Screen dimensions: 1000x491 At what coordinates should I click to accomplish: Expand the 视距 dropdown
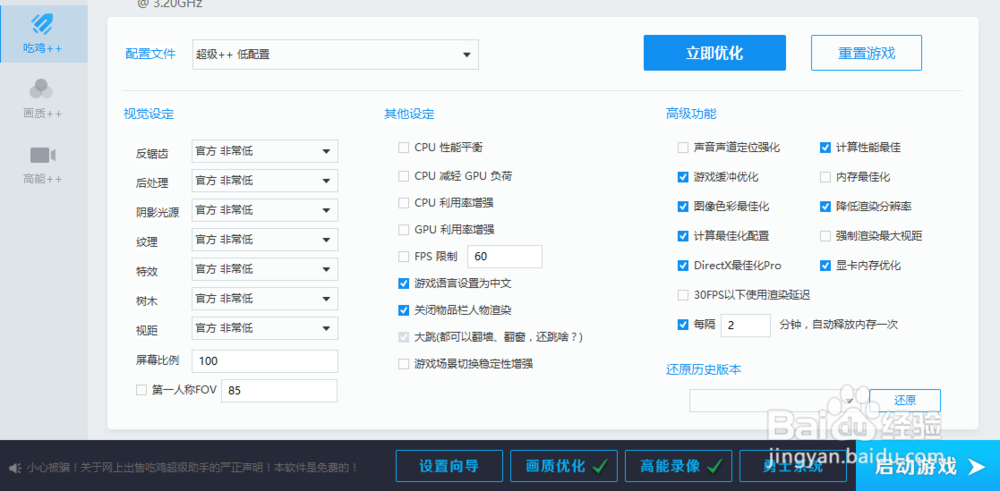tap(265, 329)
